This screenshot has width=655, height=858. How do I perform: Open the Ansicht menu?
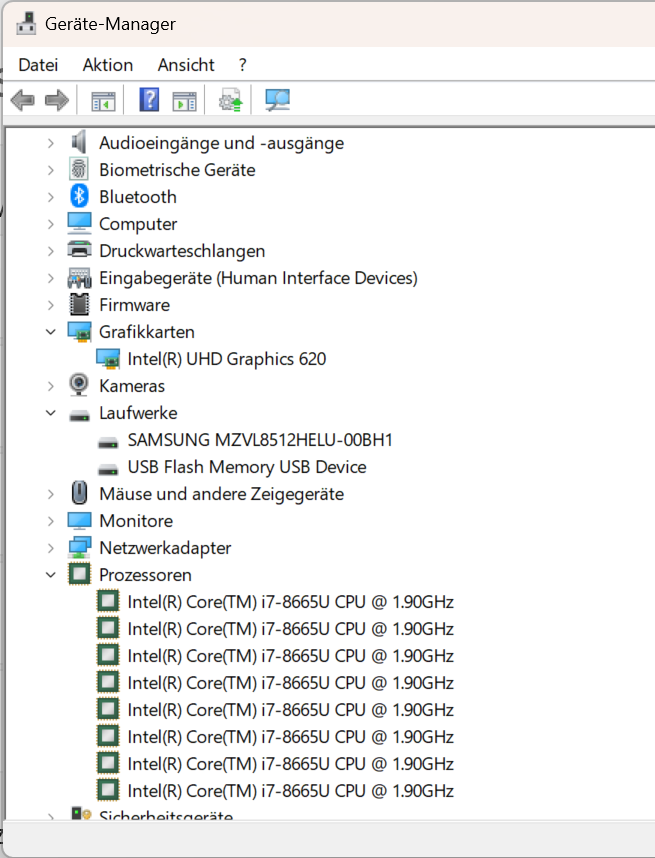[x=186, y=65]
